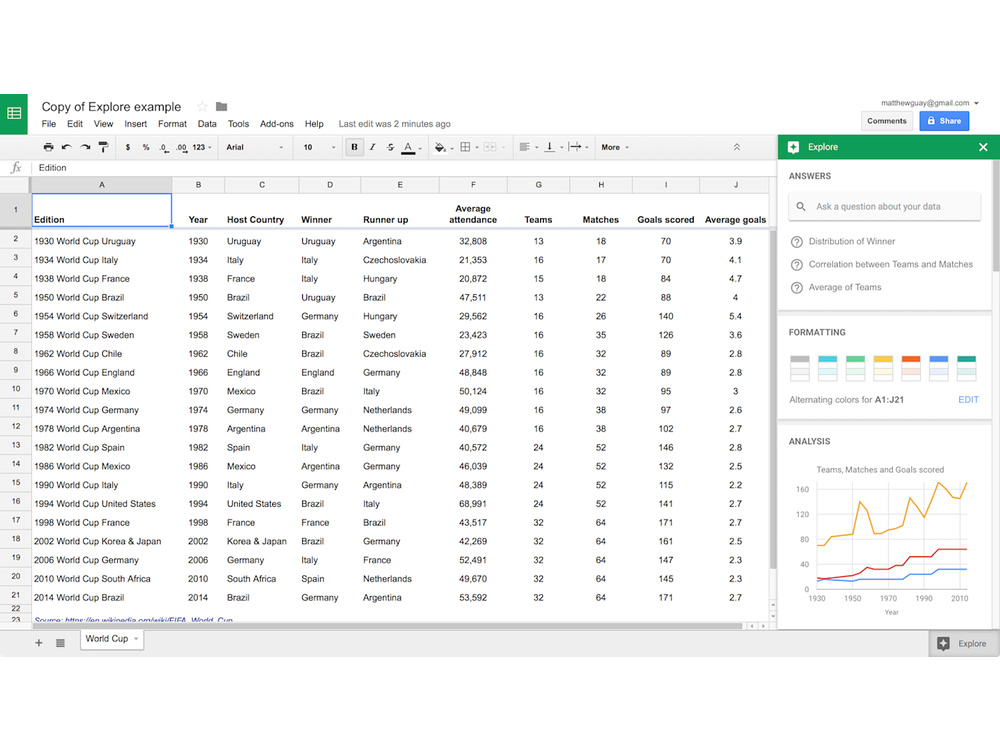This screenshot has height=750, width=1000.
Task: Increase decimal places
Action: (182, 147)
